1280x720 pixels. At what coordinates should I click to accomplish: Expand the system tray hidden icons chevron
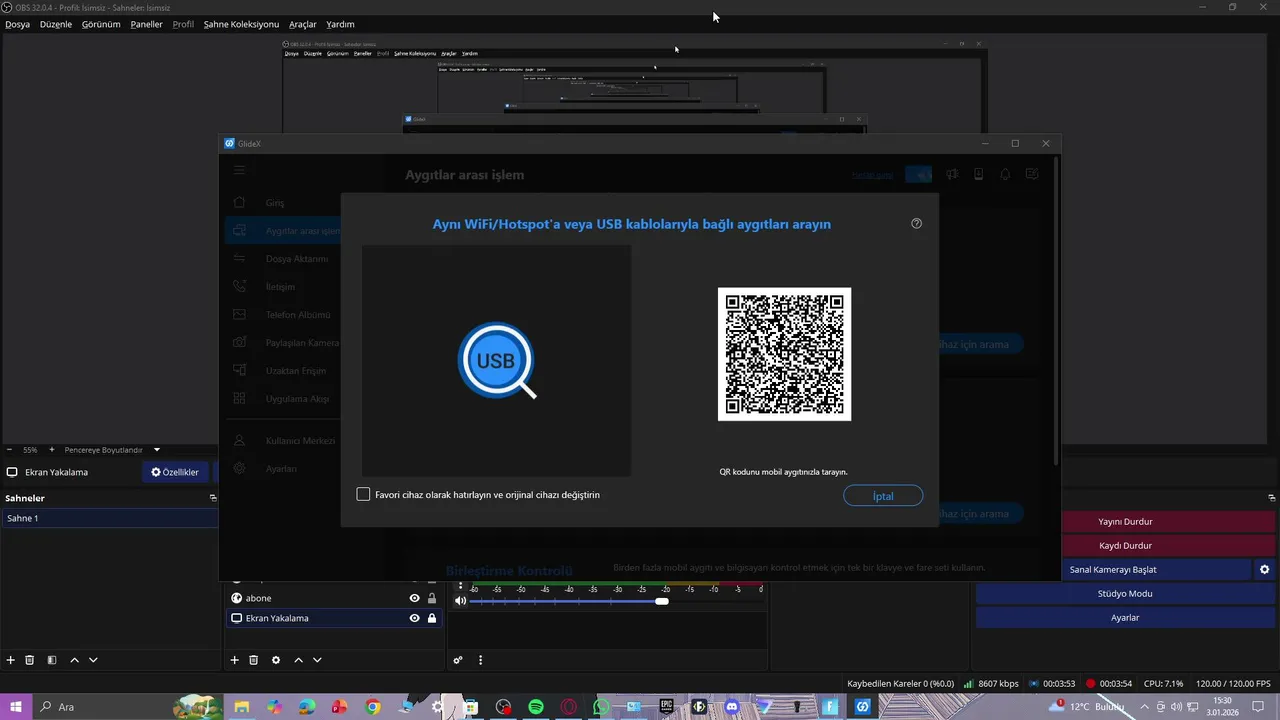pos(1145,707)
